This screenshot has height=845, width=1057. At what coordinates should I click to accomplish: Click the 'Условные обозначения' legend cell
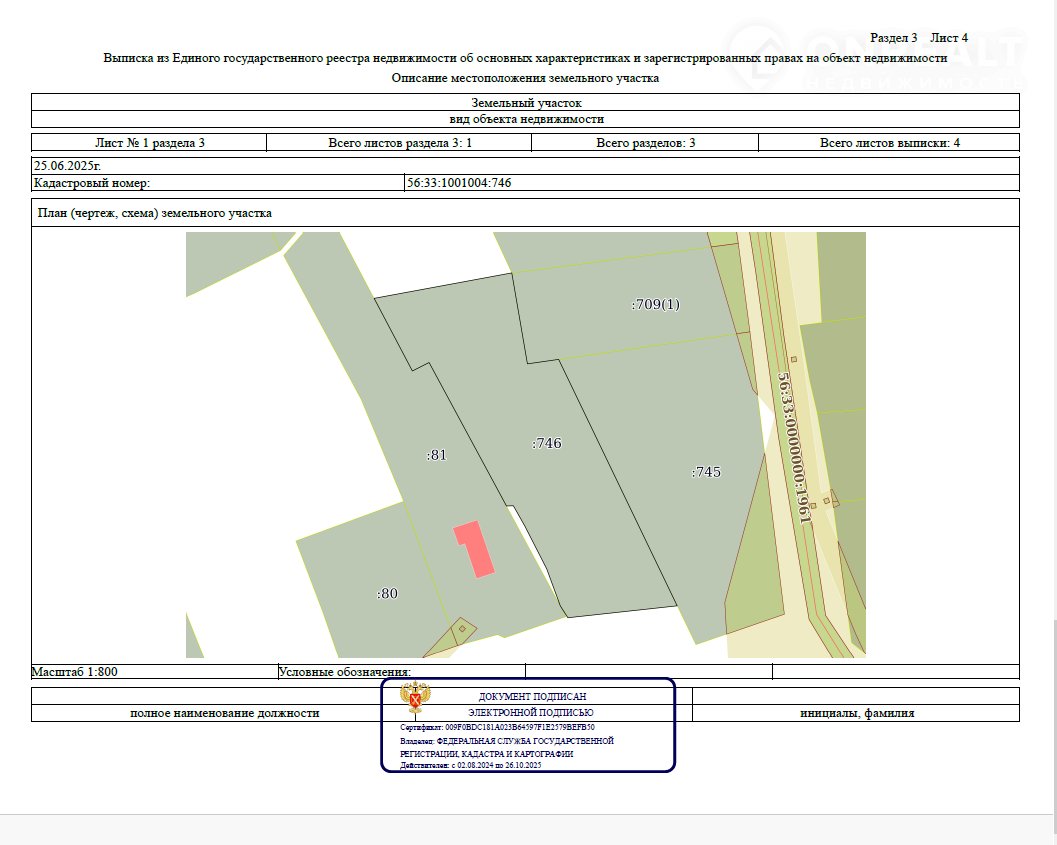click(345, 672)
